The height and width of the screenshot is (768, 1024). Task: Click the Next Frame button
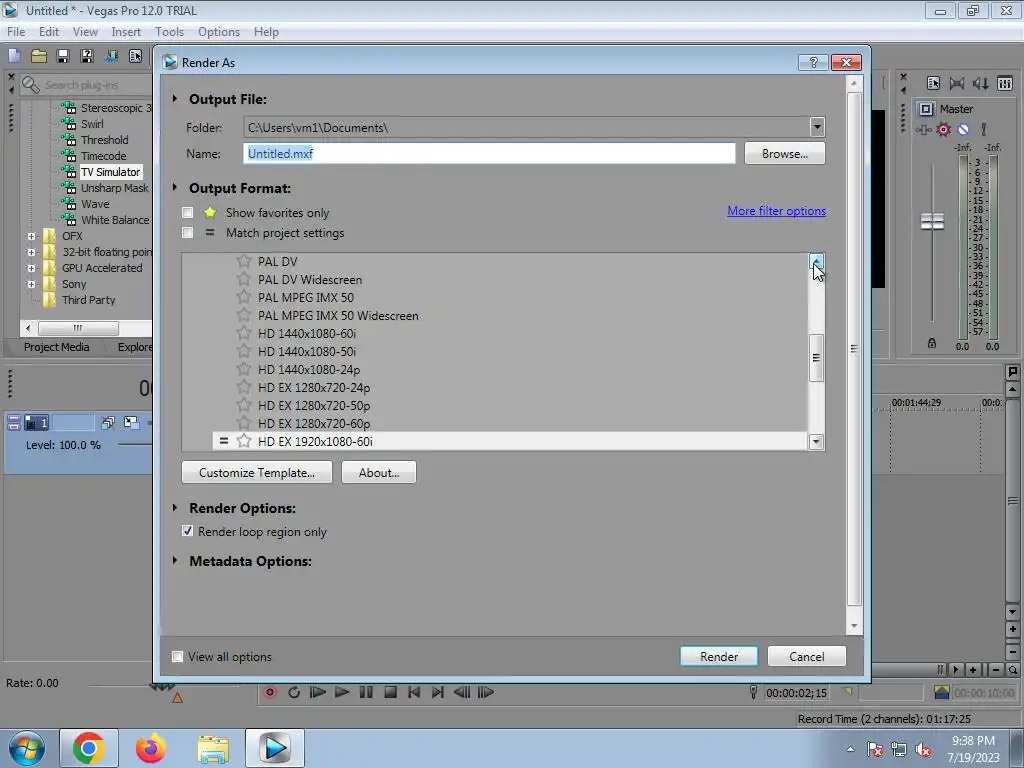[486, 692]
